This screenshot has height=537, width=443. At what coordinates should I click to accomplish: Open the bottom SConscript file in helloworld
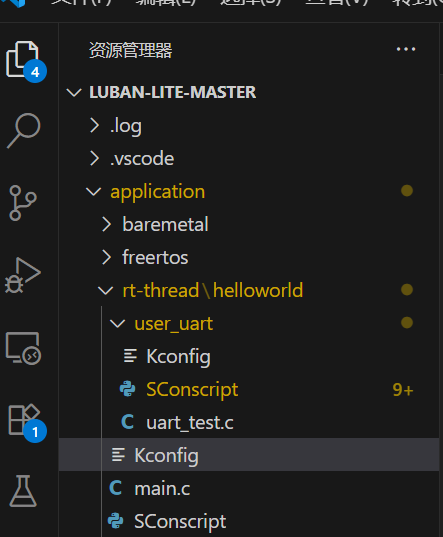pos(249,521)
